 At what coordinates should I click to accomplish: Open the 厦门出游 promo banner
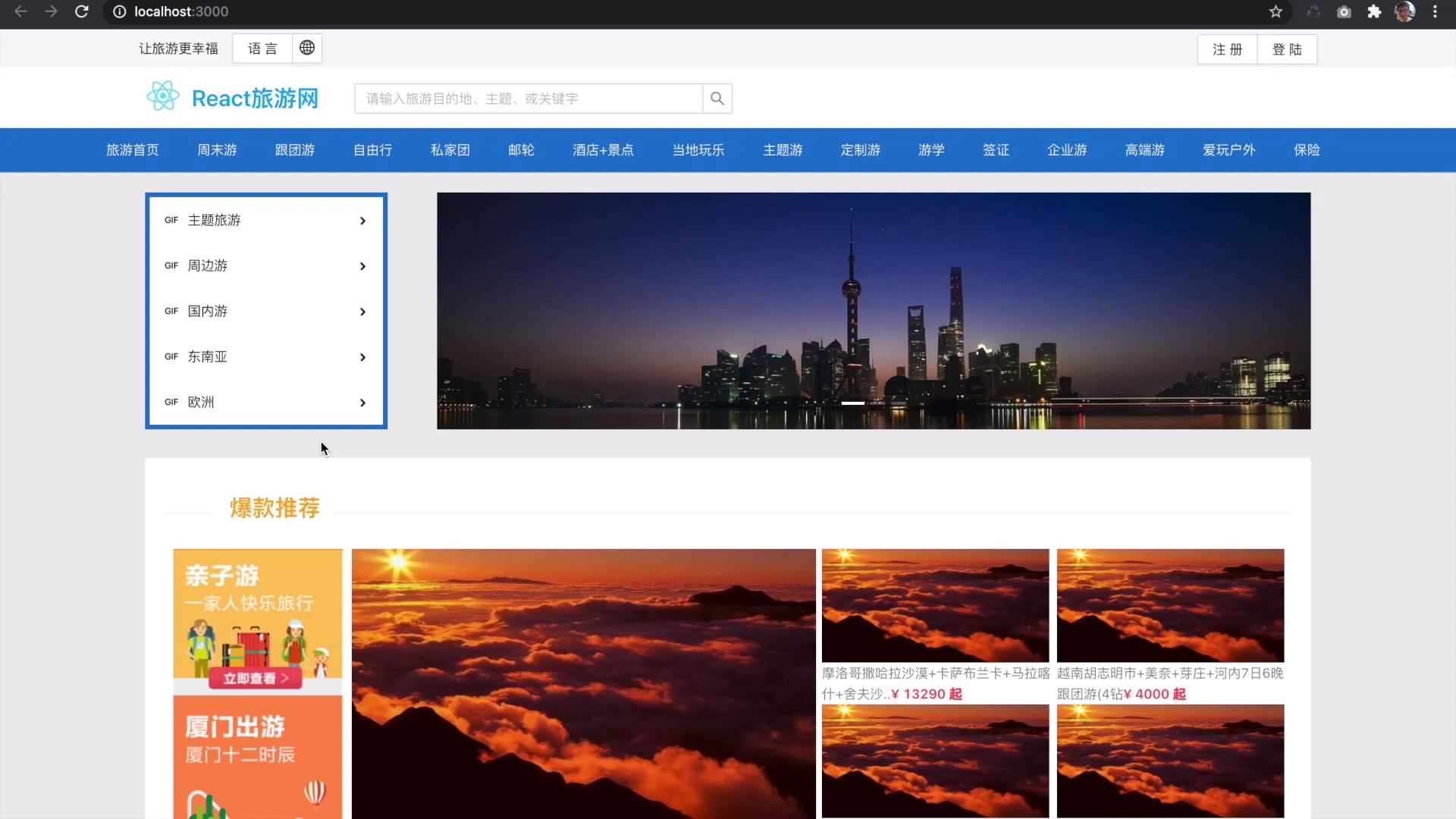(x=258, y=757)
